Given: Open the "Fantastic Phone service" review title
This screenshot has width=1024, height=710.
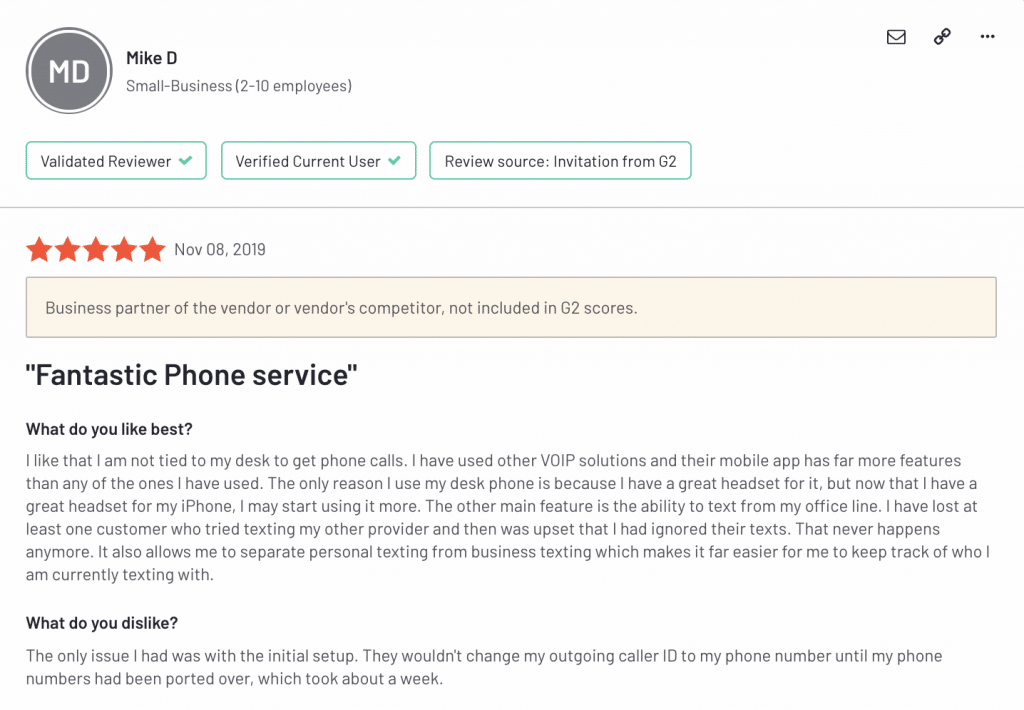Looking at the screenshot, I should pyautogui.click(x=191, y=376).
